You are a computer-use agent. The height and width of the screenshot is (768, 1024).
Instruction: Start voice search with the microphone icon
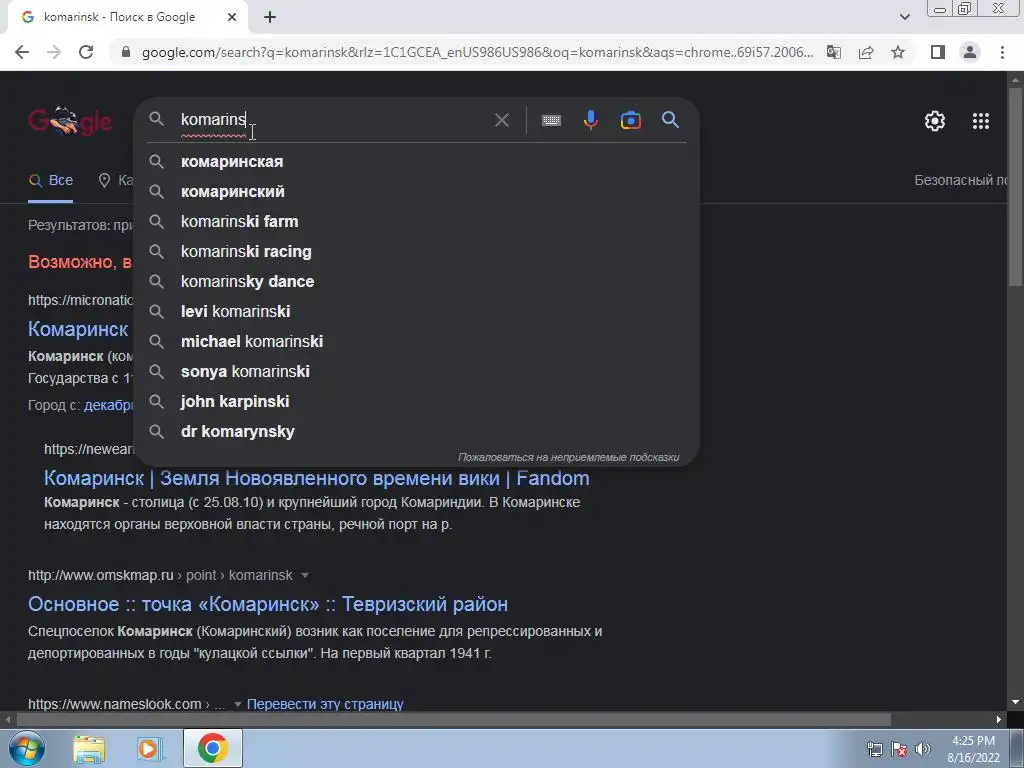[590, 120]
